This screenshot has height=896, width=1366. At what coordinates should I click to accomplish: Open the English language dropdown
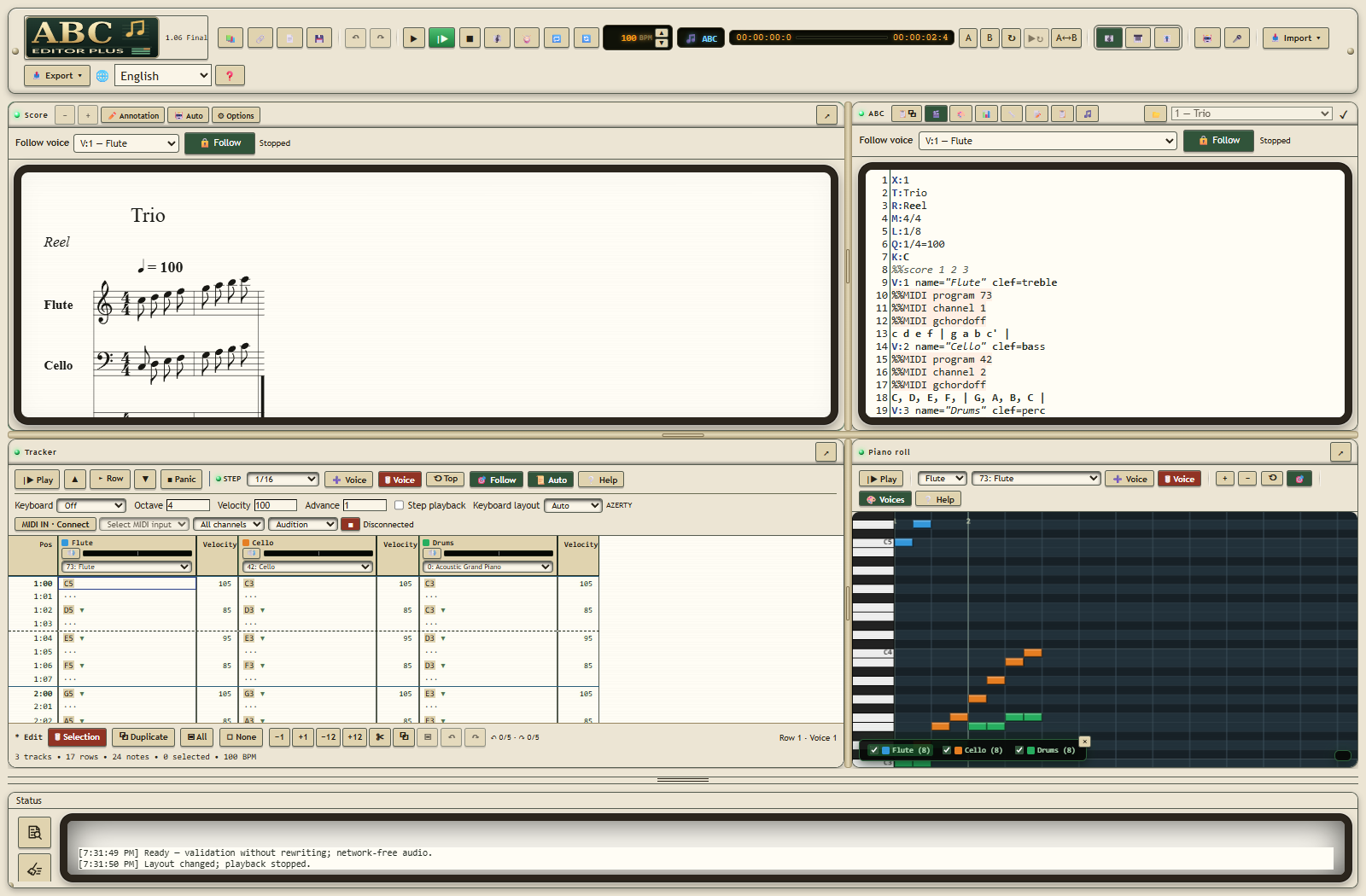(163, 75)
